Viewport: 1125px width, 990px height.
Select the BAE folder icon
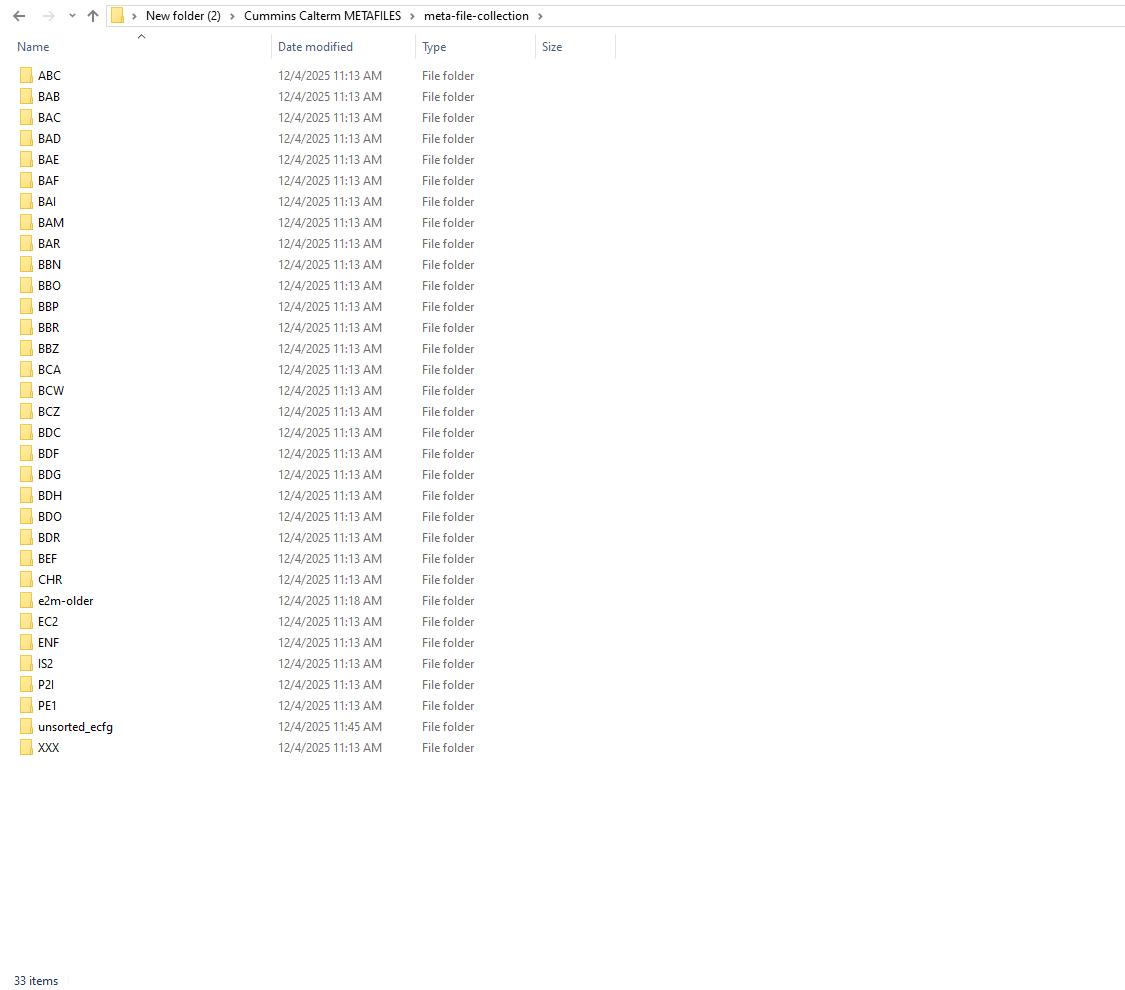(x=27, y=159)
